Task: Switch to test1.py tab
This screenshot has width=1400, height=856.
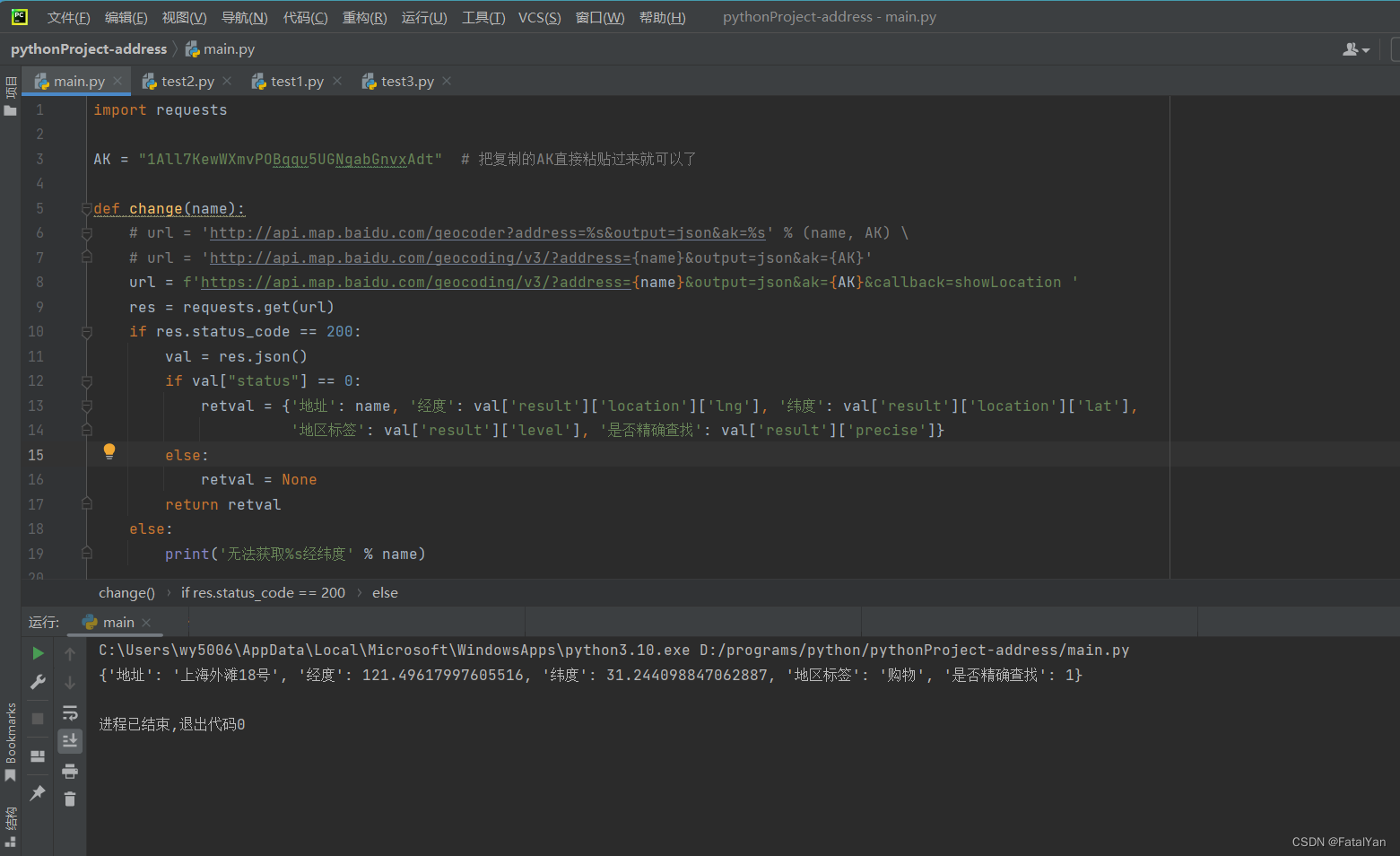Action: click(297, 81)
